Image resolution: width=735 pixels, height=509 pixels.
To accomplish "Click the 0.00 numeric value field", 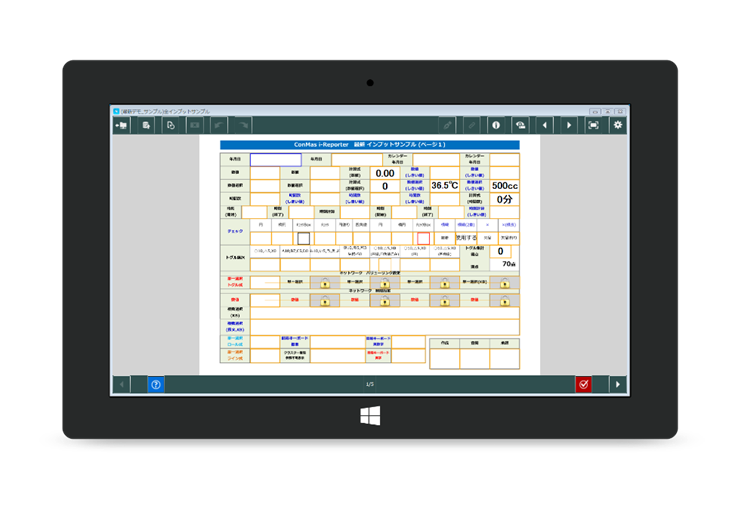I will pos(384,172).
